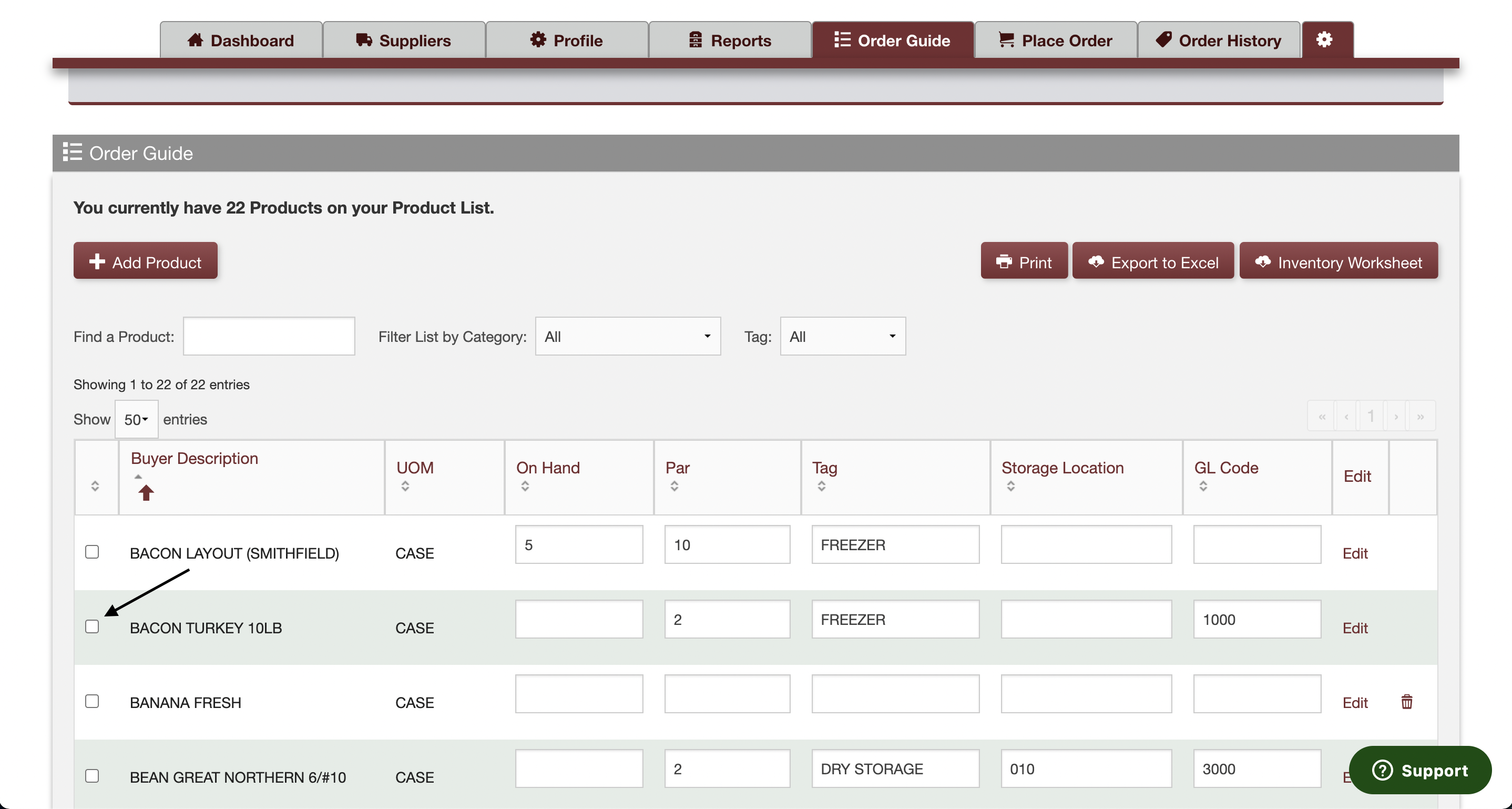Click BEAN GREAT NORTHERN 6/#10 product name
The image size is (1512, 809).
point(238,777)
